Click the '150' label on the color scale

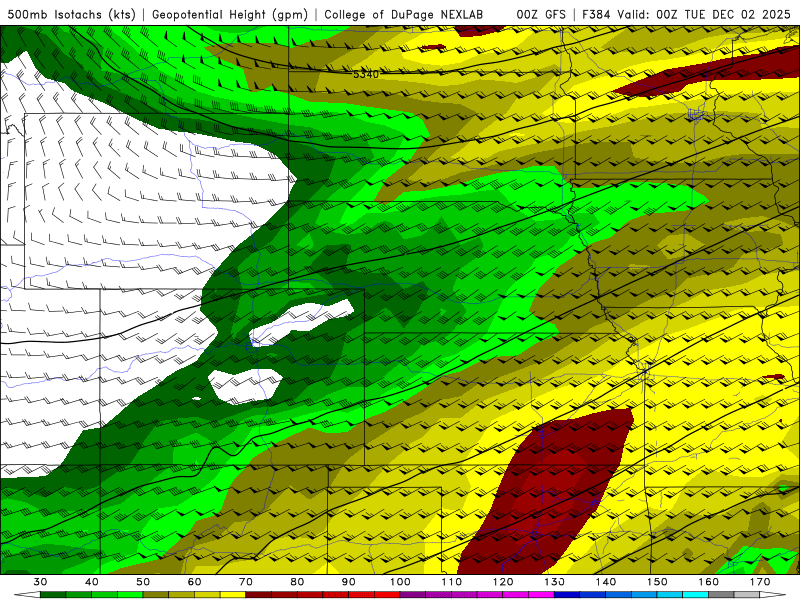coord(657,582)
